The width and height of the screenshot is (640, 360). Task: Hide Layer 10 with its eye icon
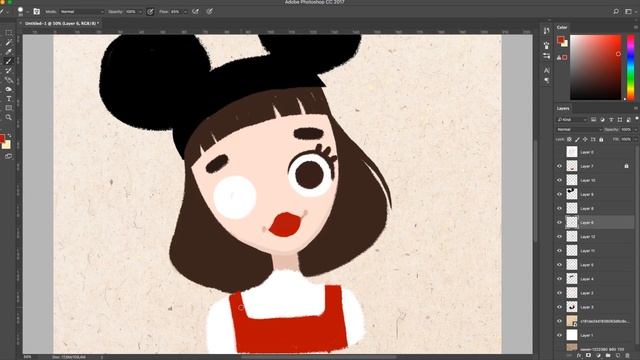[559, 180]
